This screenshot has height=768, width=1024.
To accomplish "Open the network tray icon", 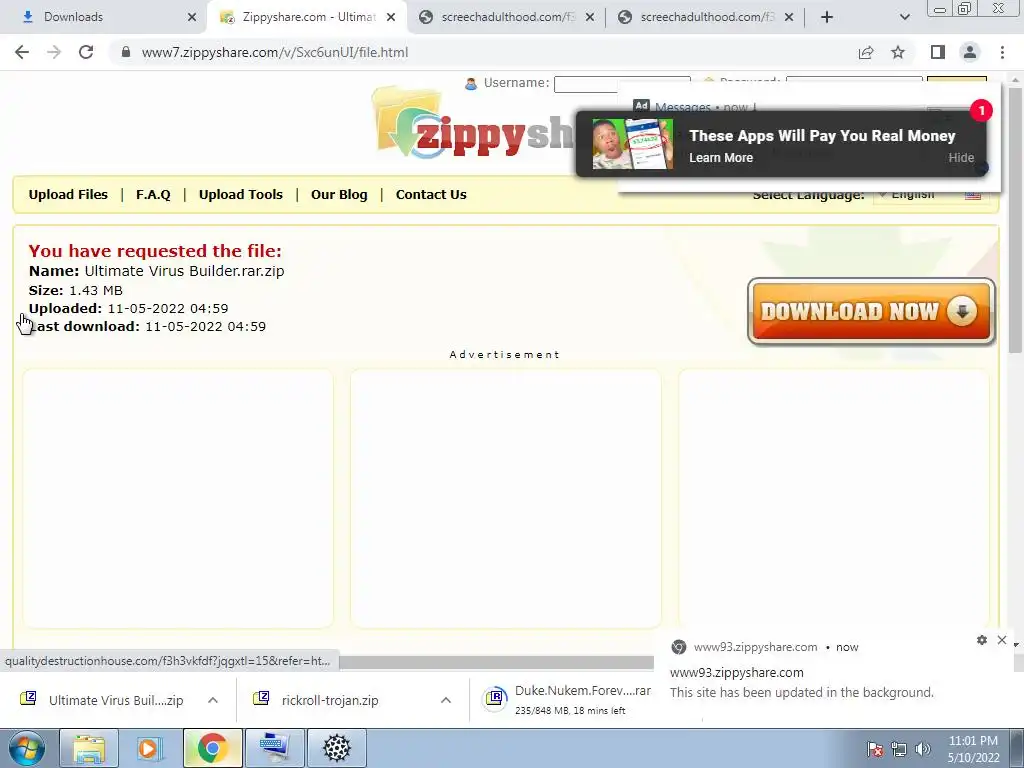I will pos(899,749).
